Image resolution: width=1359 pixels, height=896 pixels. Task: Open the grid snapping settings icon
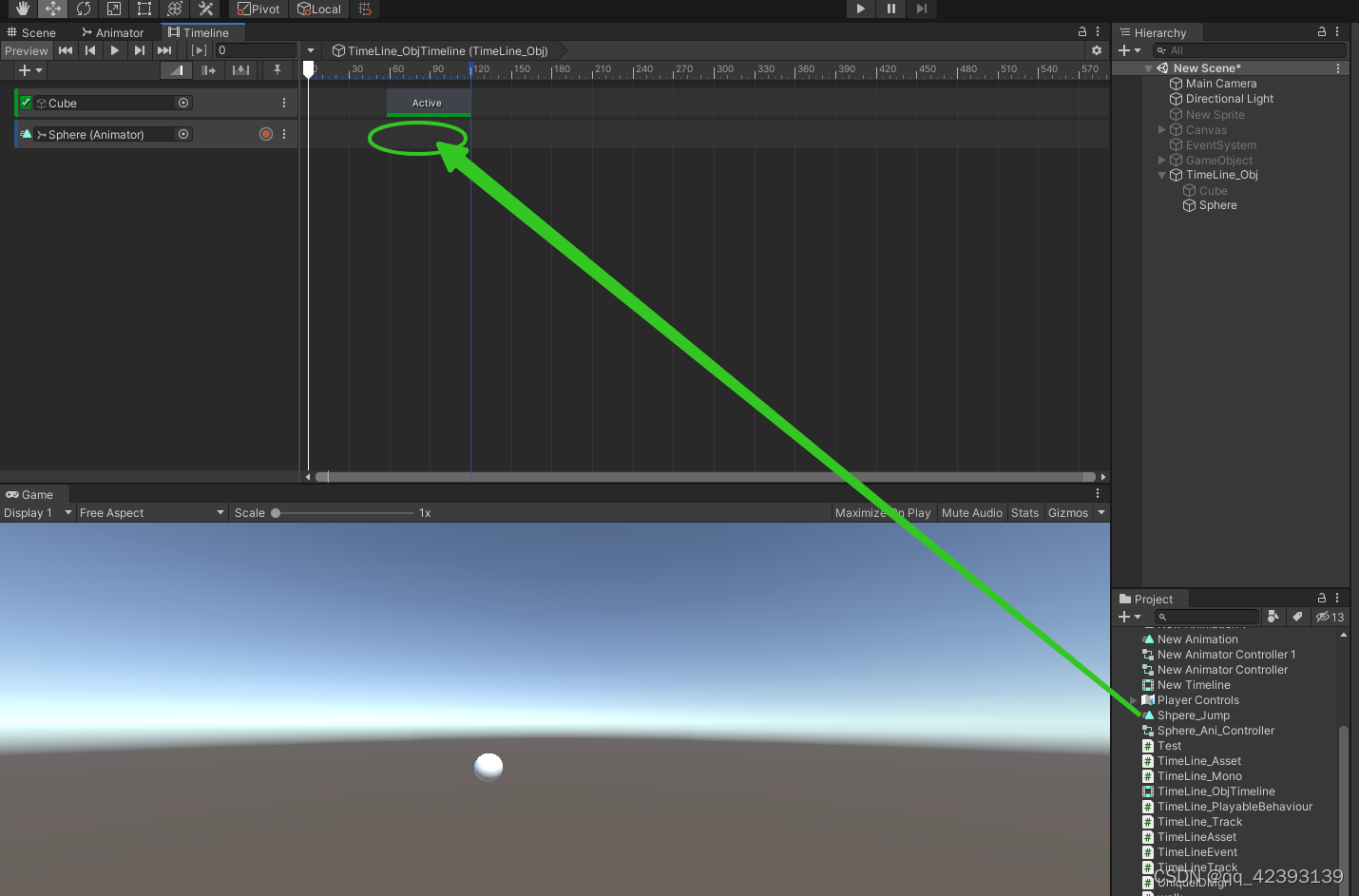[x=365, y=9]
